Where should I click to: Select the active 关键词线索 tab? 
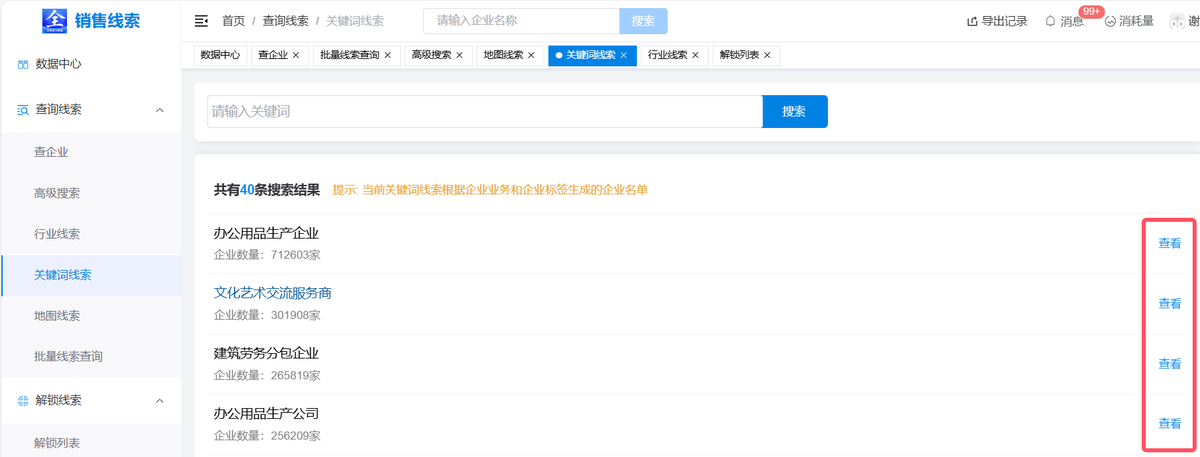tap(590, 56)
